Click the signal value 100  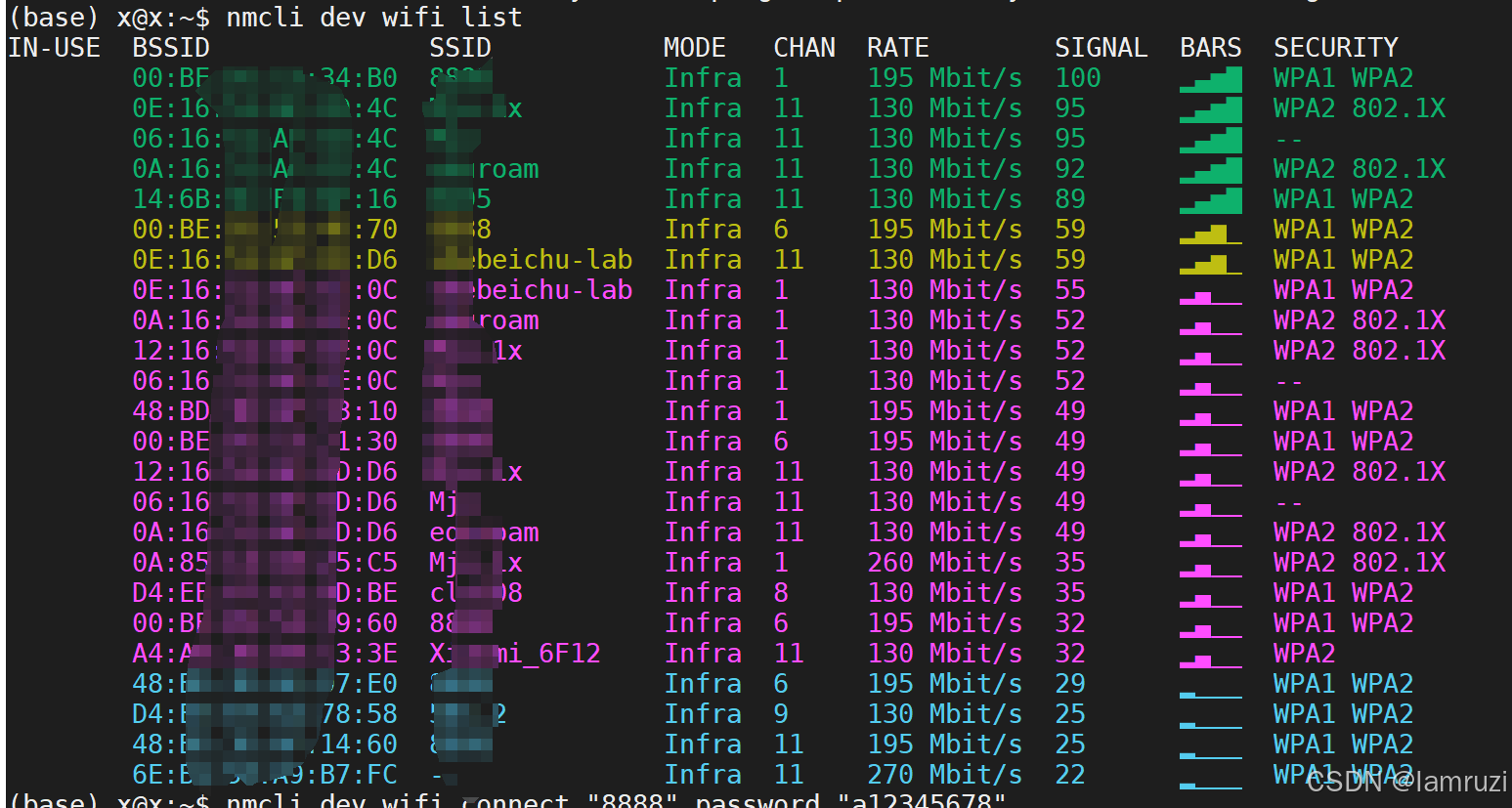point(1078,78)
